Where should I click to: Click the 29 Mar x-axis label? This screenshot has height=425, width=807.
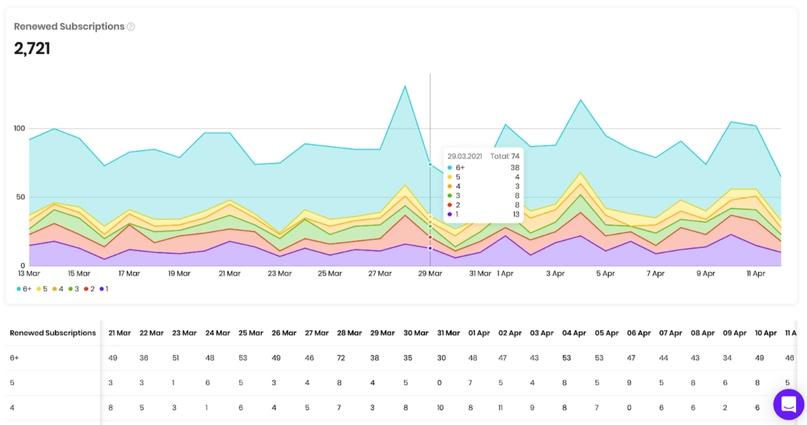[x=430, y=273]
